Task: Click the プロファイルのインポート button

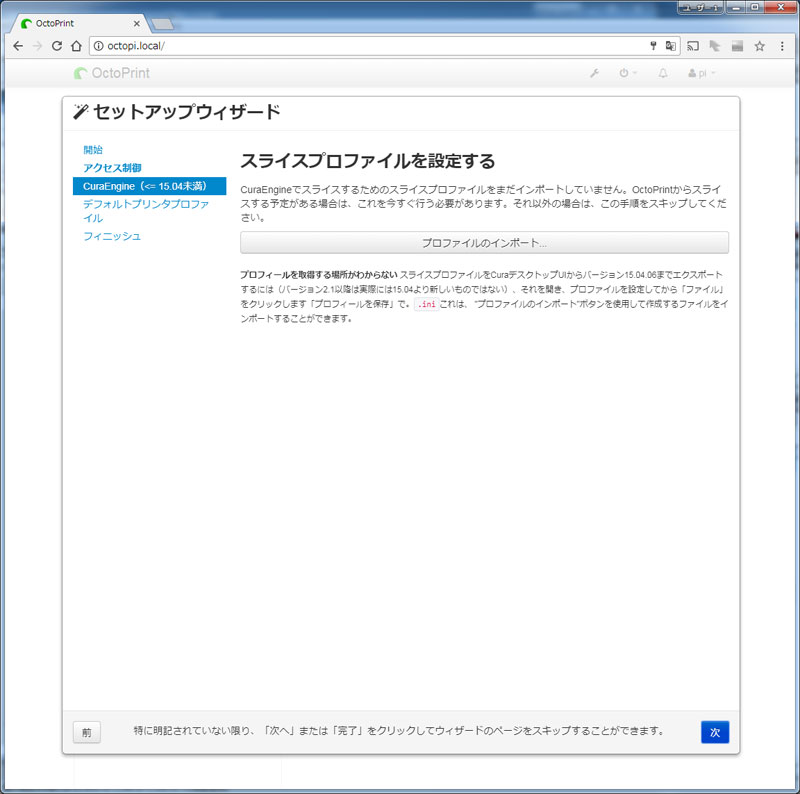Action: (484, 243)
